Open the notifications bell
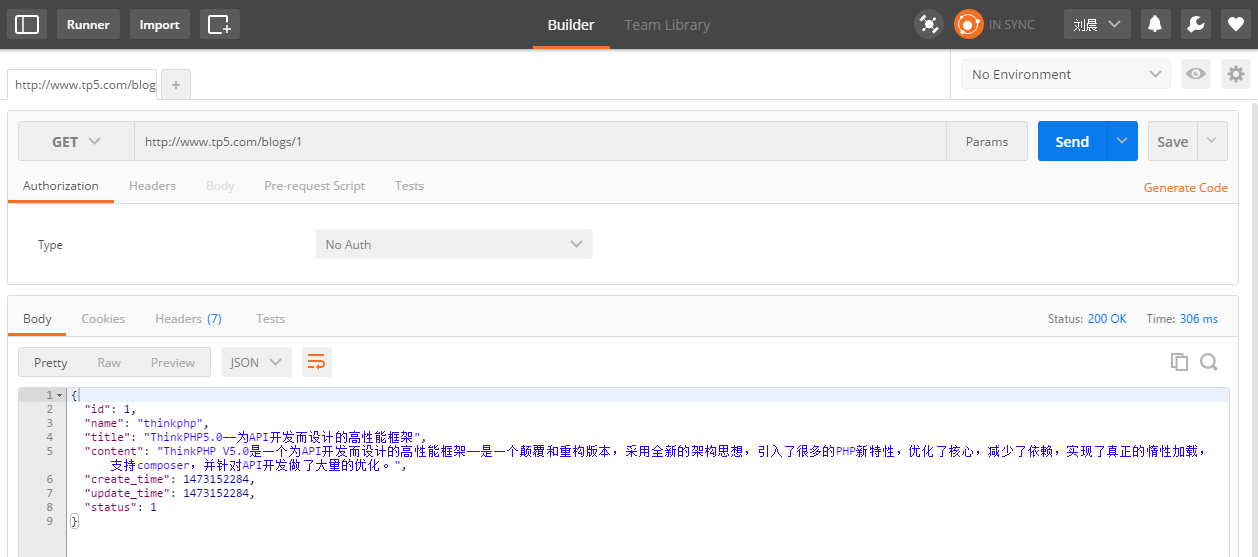Viewport: 1258px width, 557px height. click(1157, 25)
